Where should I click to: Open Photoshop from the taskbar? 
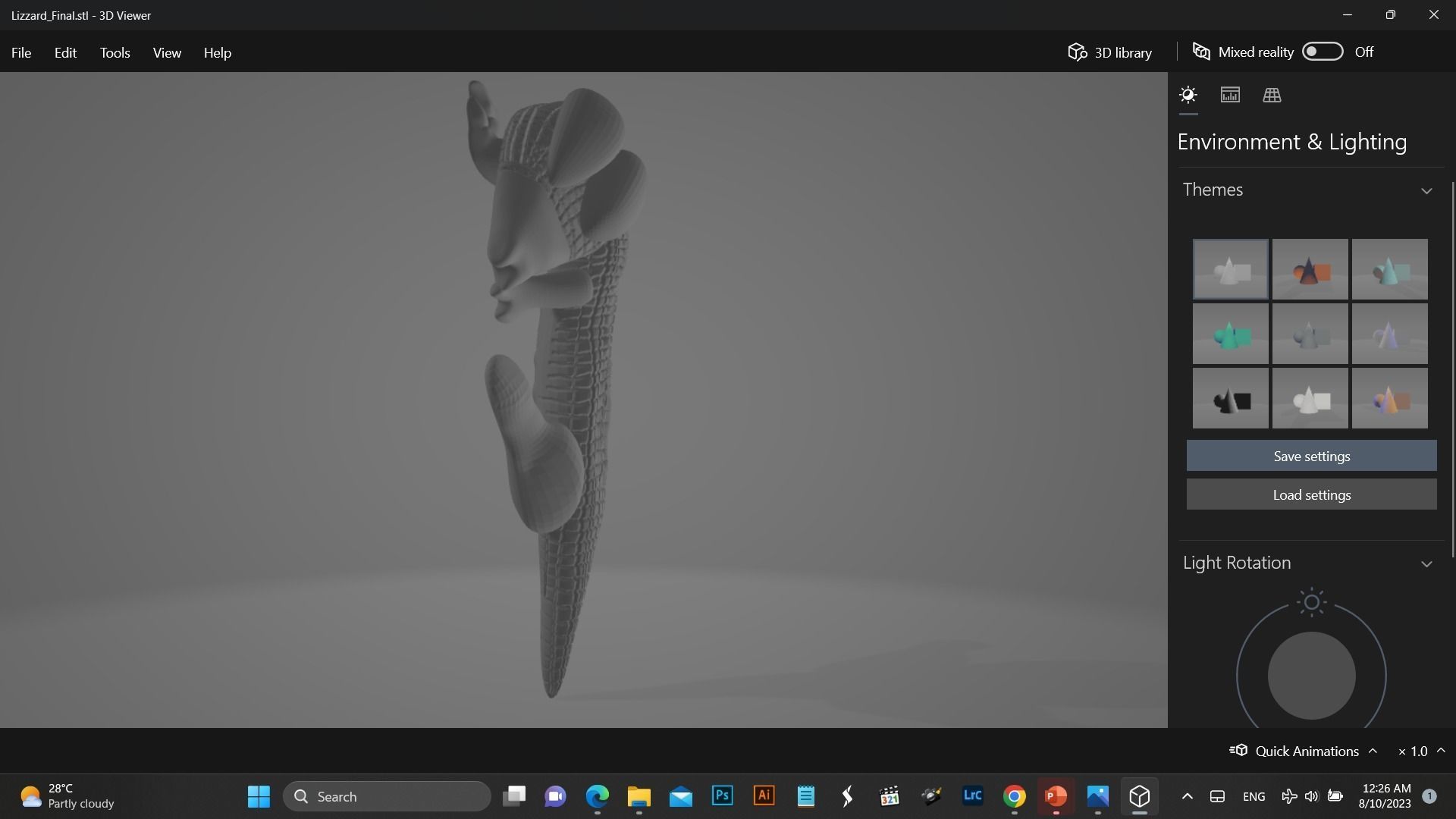[x=722, y=796]
